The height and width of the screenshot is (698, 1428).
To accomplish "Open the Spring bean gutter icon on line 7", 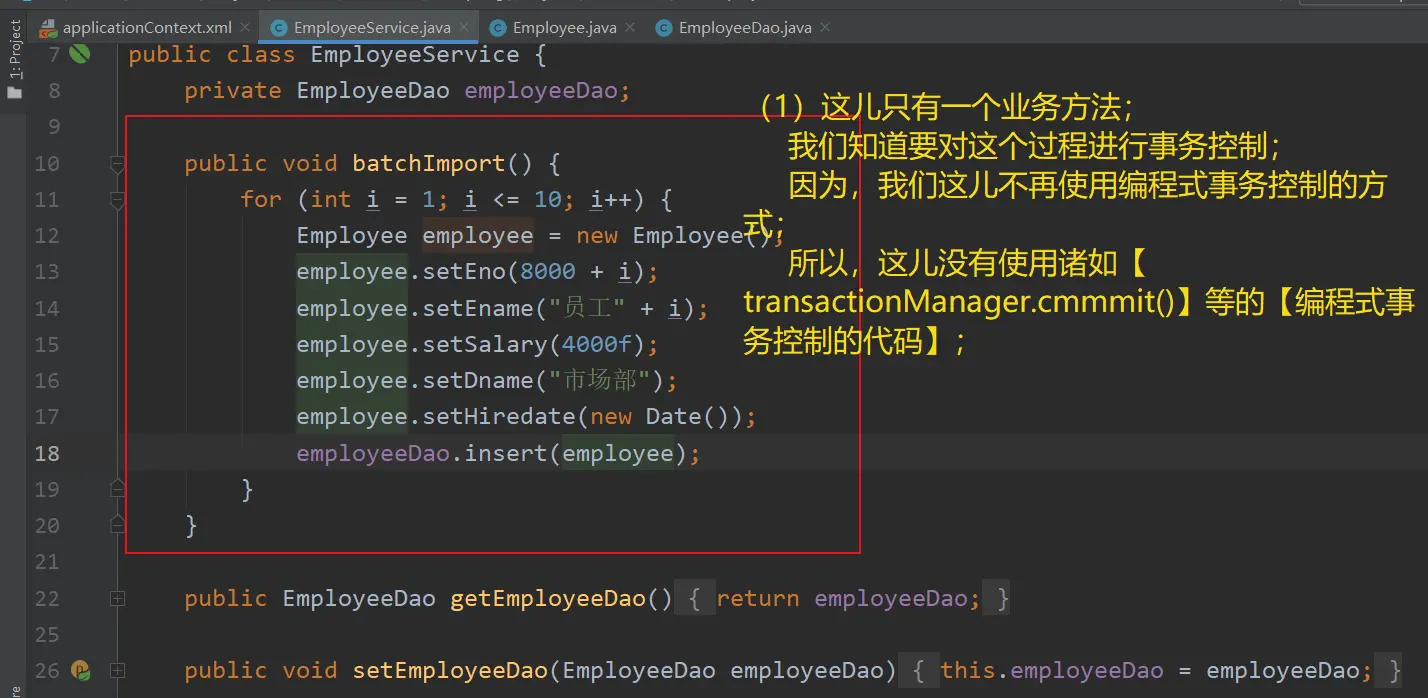I will pos(79,54).
